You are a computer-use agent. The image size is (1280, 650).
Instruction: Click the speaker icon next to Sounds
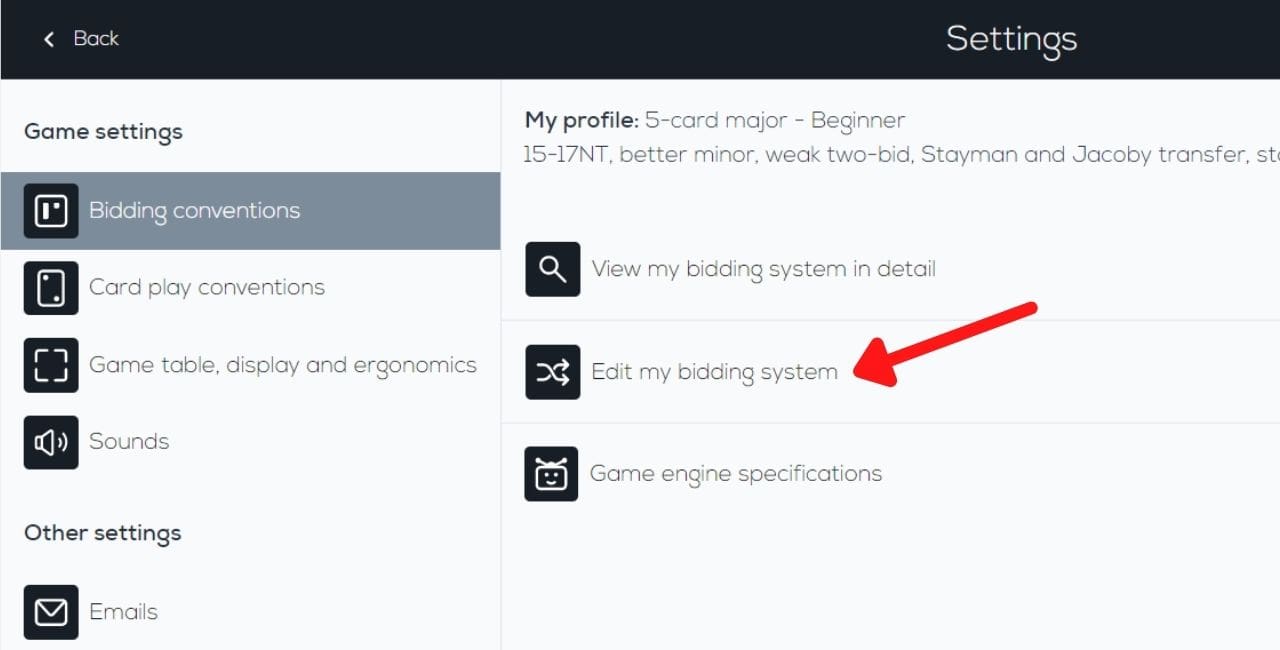[51, 441]
